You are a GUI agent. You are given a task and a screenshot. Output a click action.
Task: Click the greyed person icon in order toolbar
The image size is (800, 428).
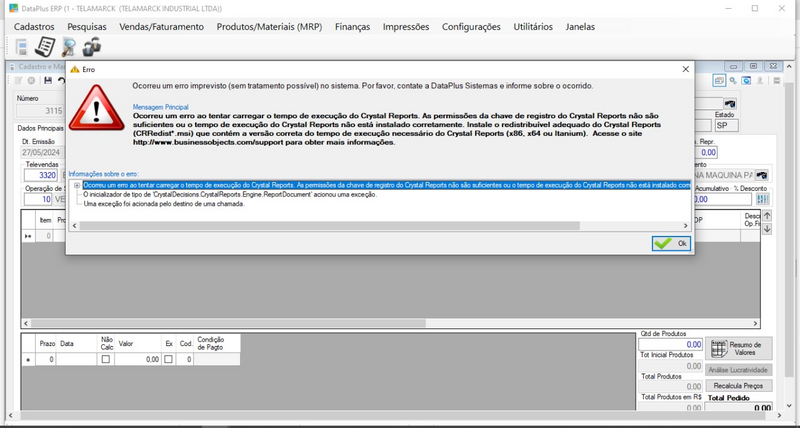[x=760, y=81]
